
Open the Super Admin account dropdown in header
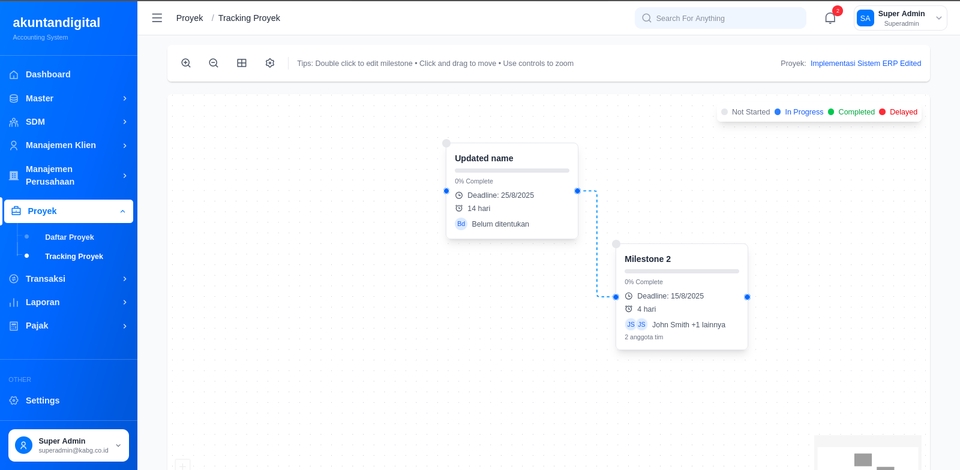900,18
